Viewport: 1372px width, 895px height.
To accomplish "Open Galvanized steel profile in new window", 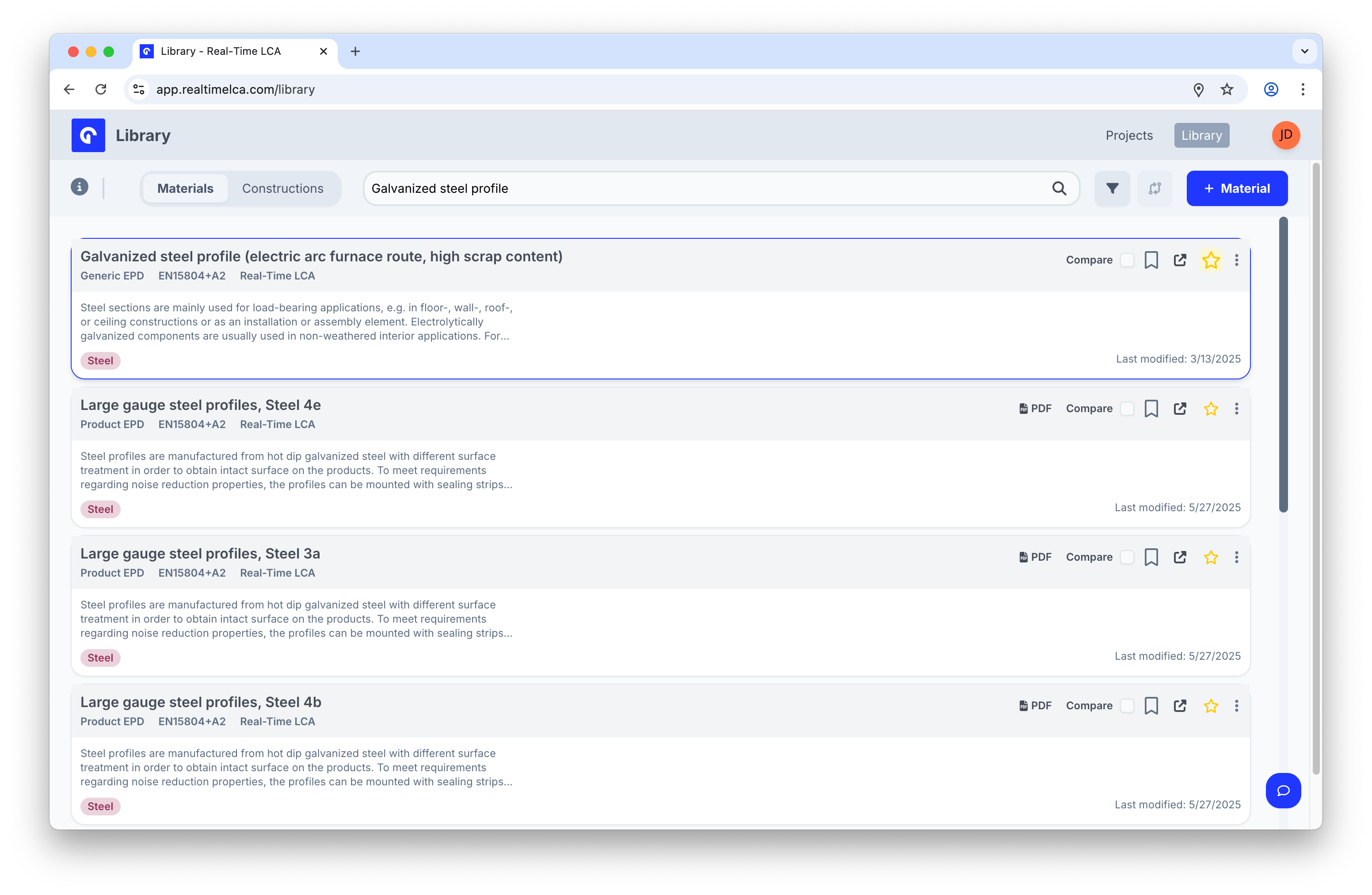I will click(x=1180, y=260).
